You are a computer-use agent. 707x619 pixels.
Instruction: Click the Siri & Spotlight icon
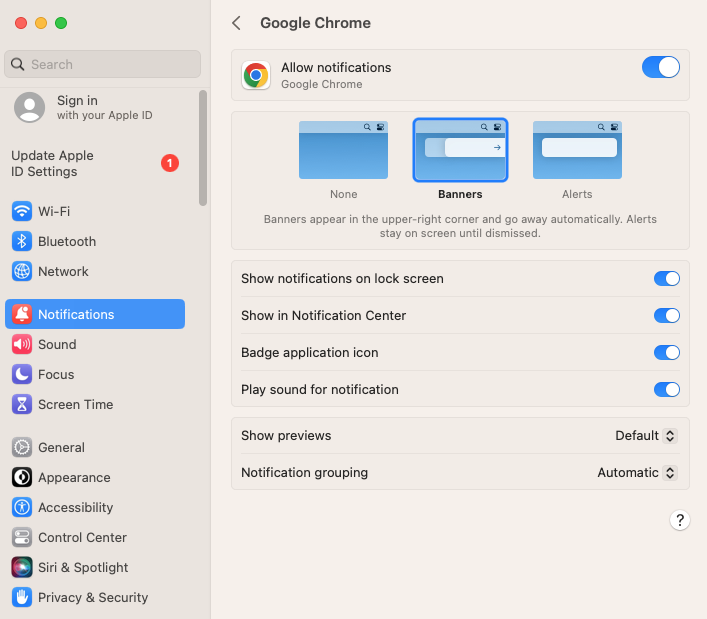[22, 567]
